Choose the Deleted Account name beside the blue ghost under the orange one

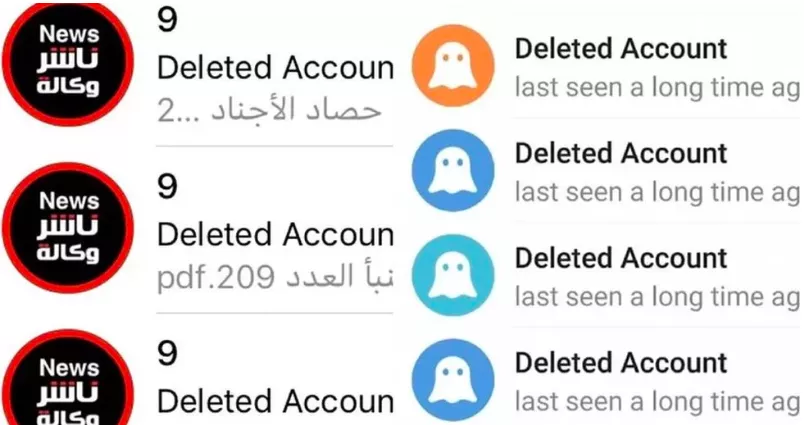(621, 153)
